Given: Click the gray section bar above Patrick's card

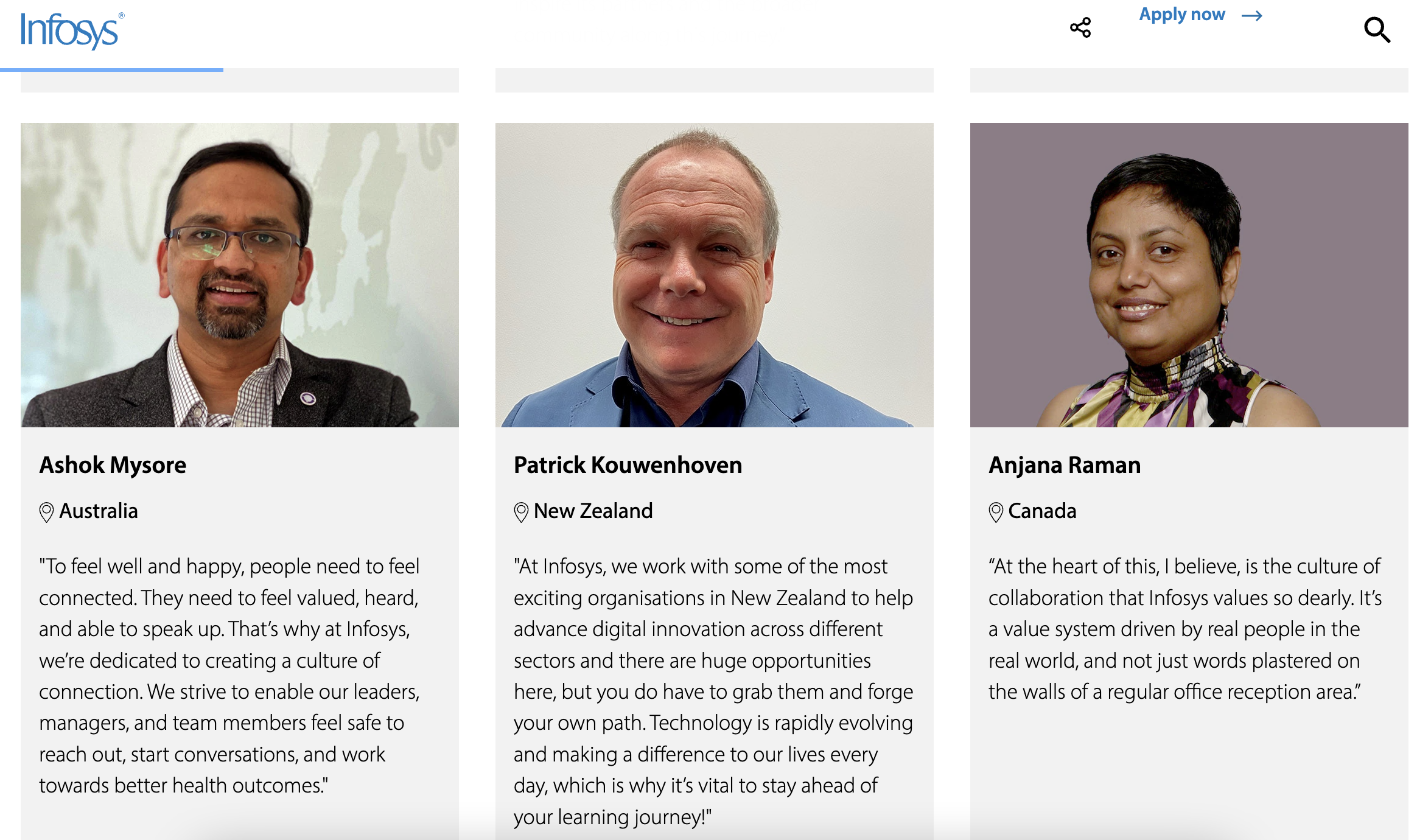Looking at the screenshot, I should (715, 79).
